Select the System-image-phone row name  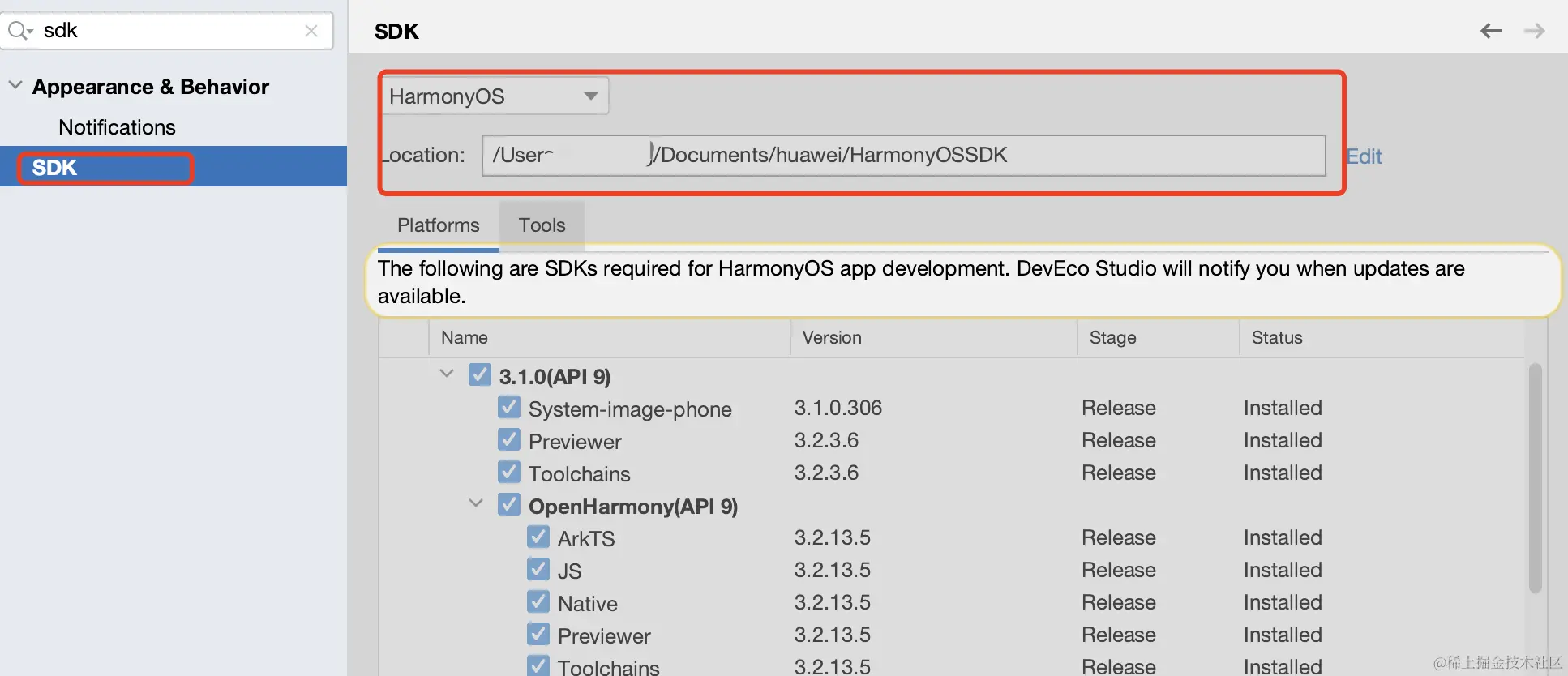[630, 409]
